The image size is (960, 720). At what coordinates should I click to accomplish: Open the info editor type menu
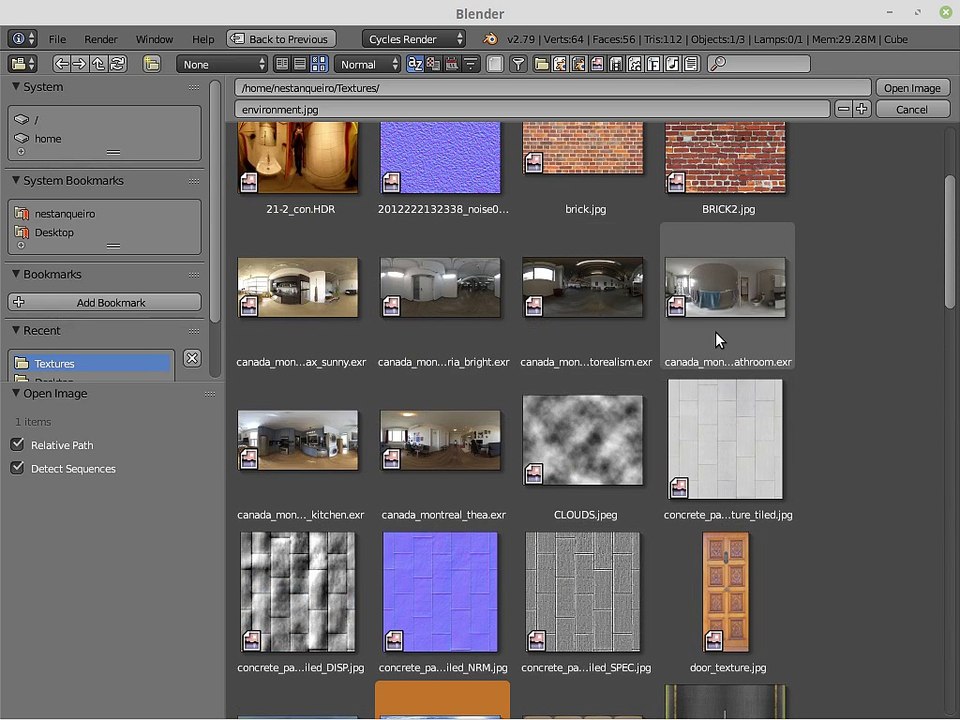tap(23, 39)
